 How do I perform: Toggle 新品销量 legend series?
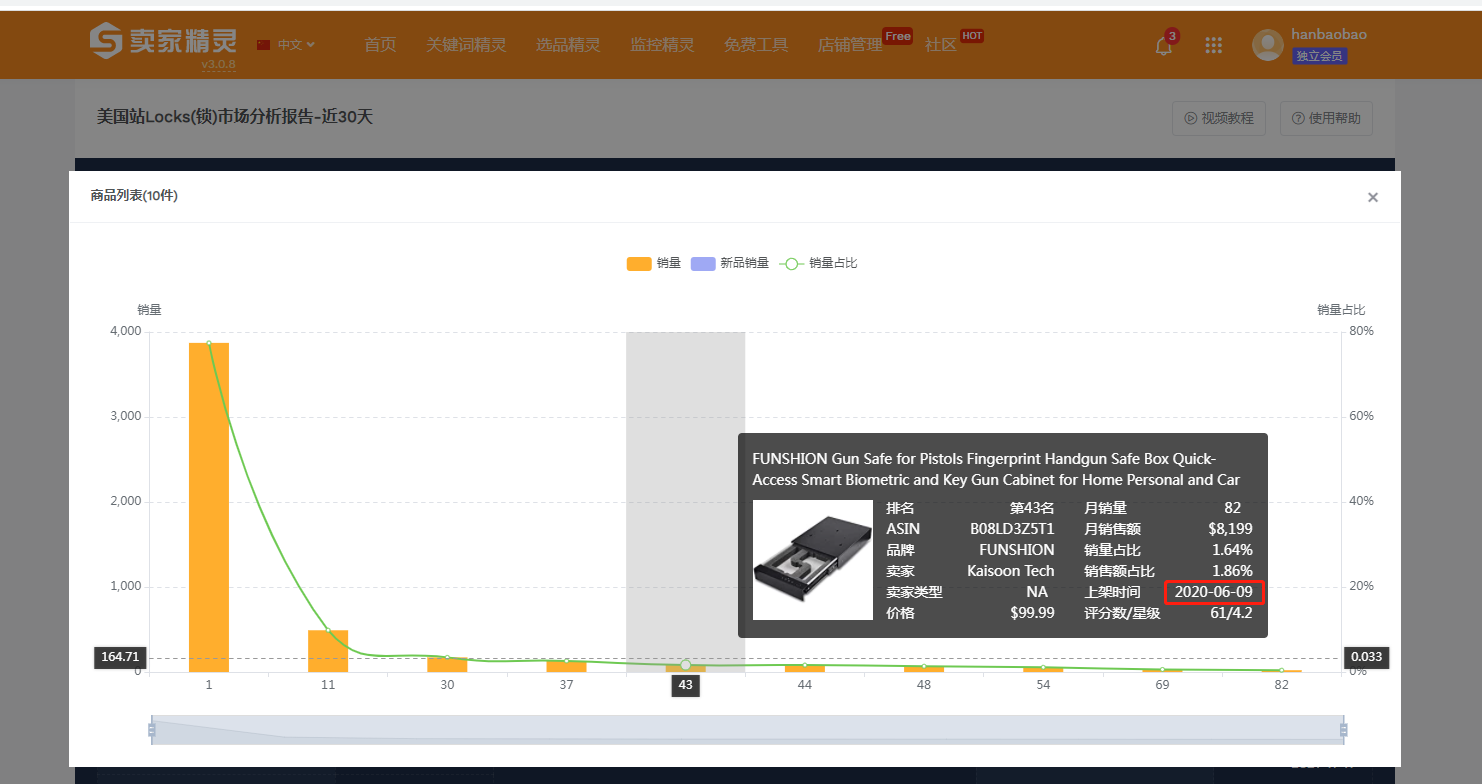tap(732, 263)
